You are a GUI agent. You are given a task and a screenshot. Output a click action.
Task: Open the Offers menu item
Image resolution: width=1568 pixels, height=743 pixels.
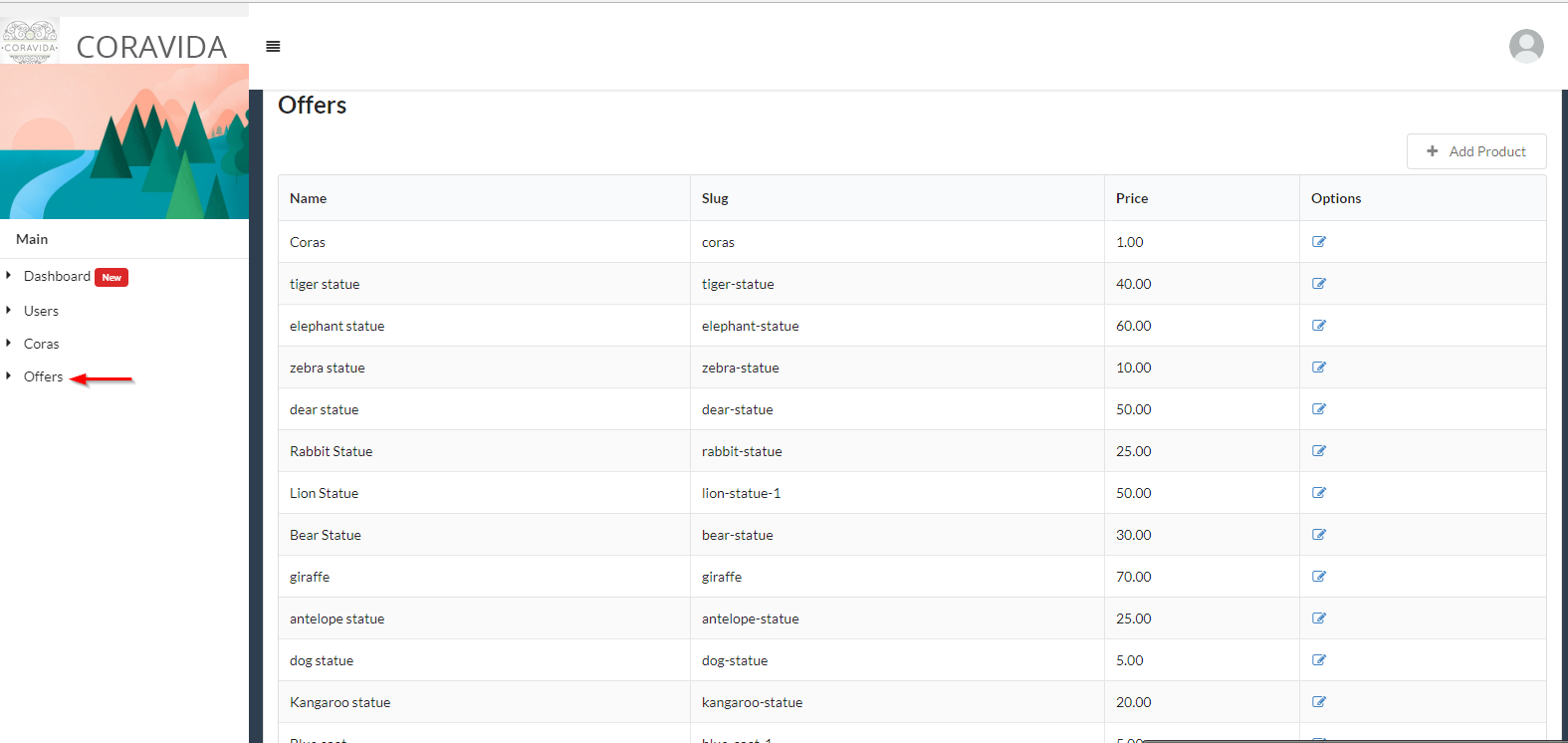[43, 376]
